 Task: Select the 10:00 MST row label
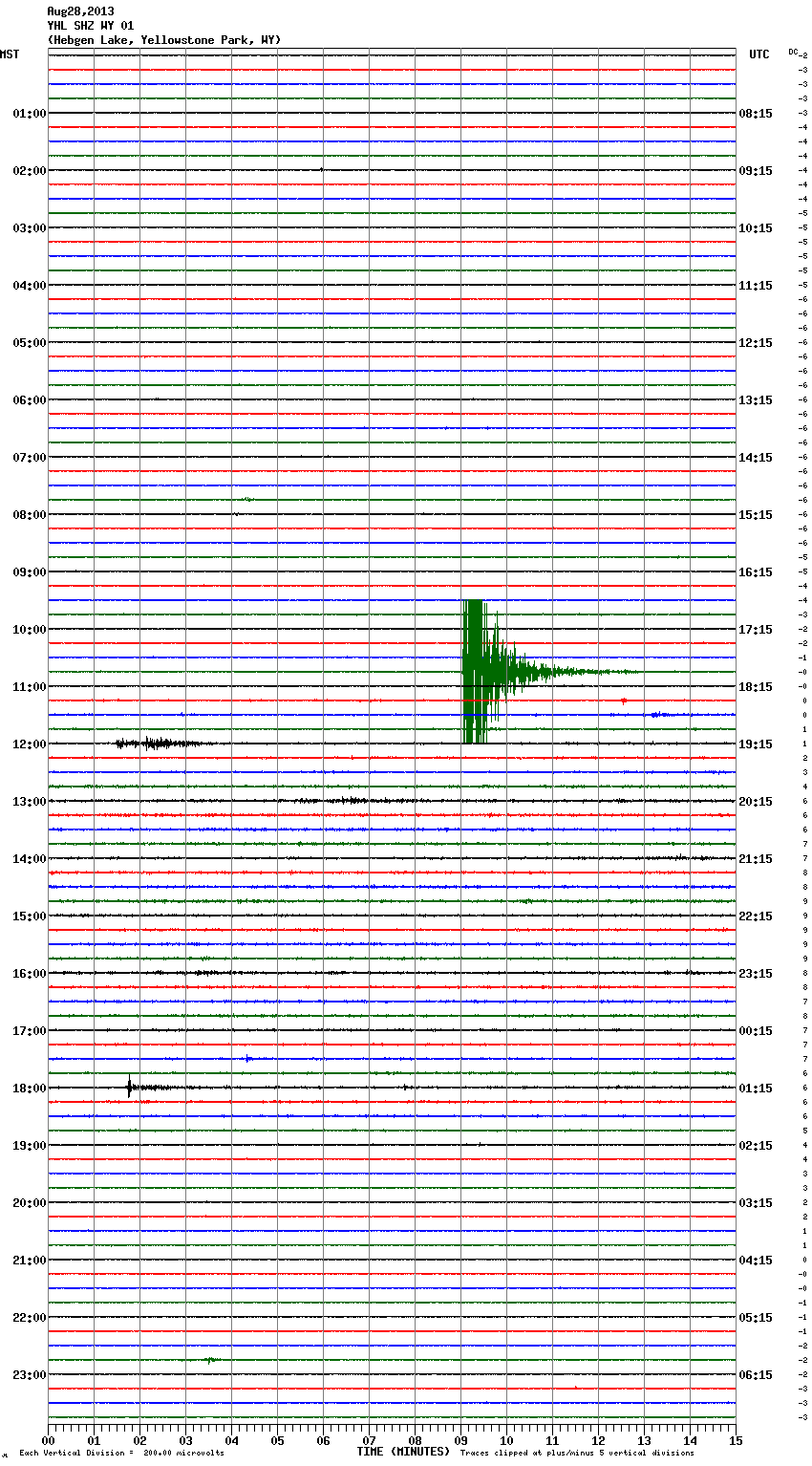(x=29, y=630)
